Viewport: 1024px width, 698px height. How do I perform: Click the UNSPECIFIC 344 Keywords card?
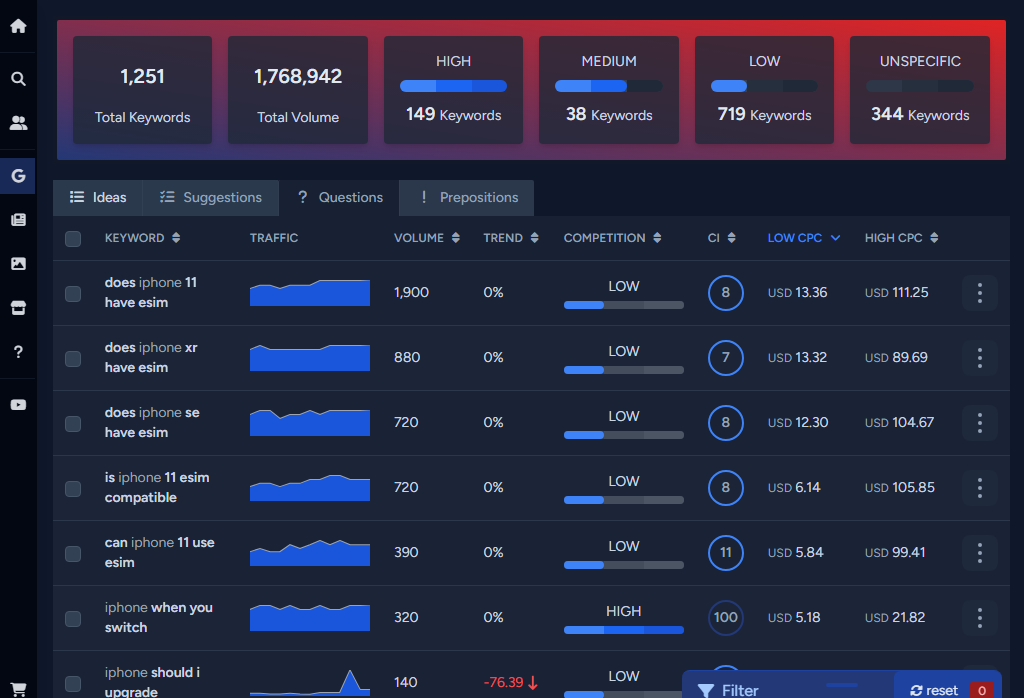[920, 90]
